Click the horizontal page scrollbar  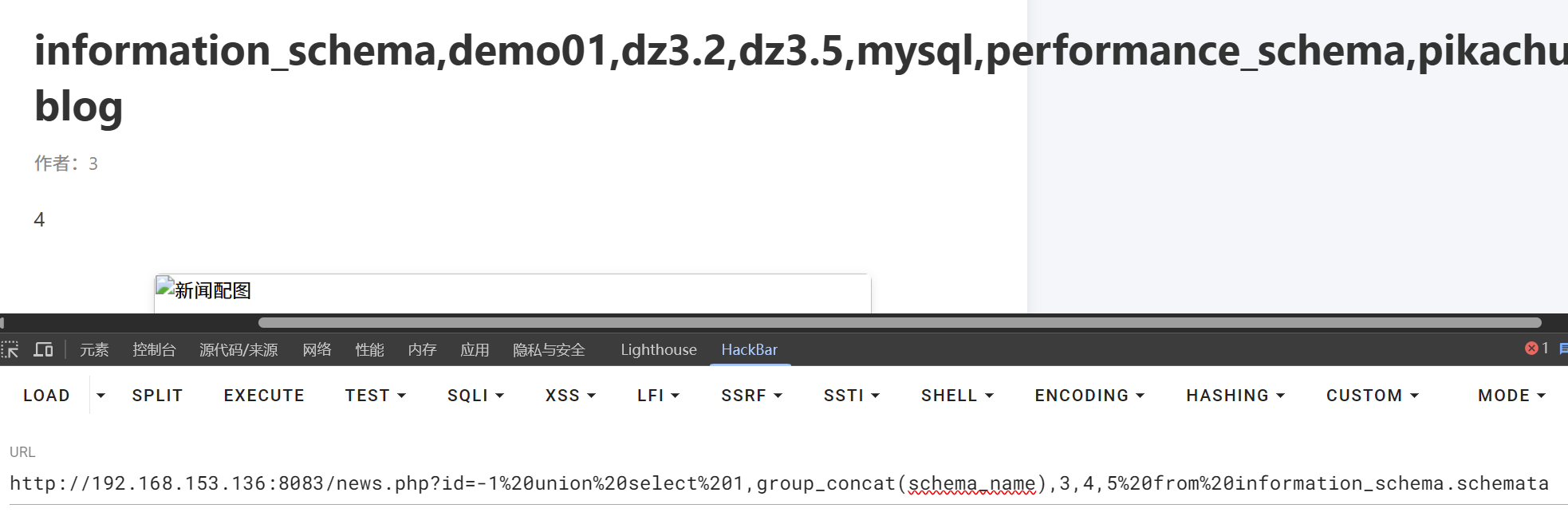click(899, 322)
